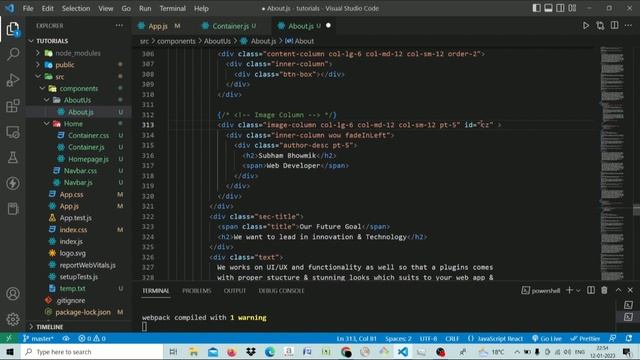
Task: Click Windows taskbar search box
Action: (x=92, y=351)
